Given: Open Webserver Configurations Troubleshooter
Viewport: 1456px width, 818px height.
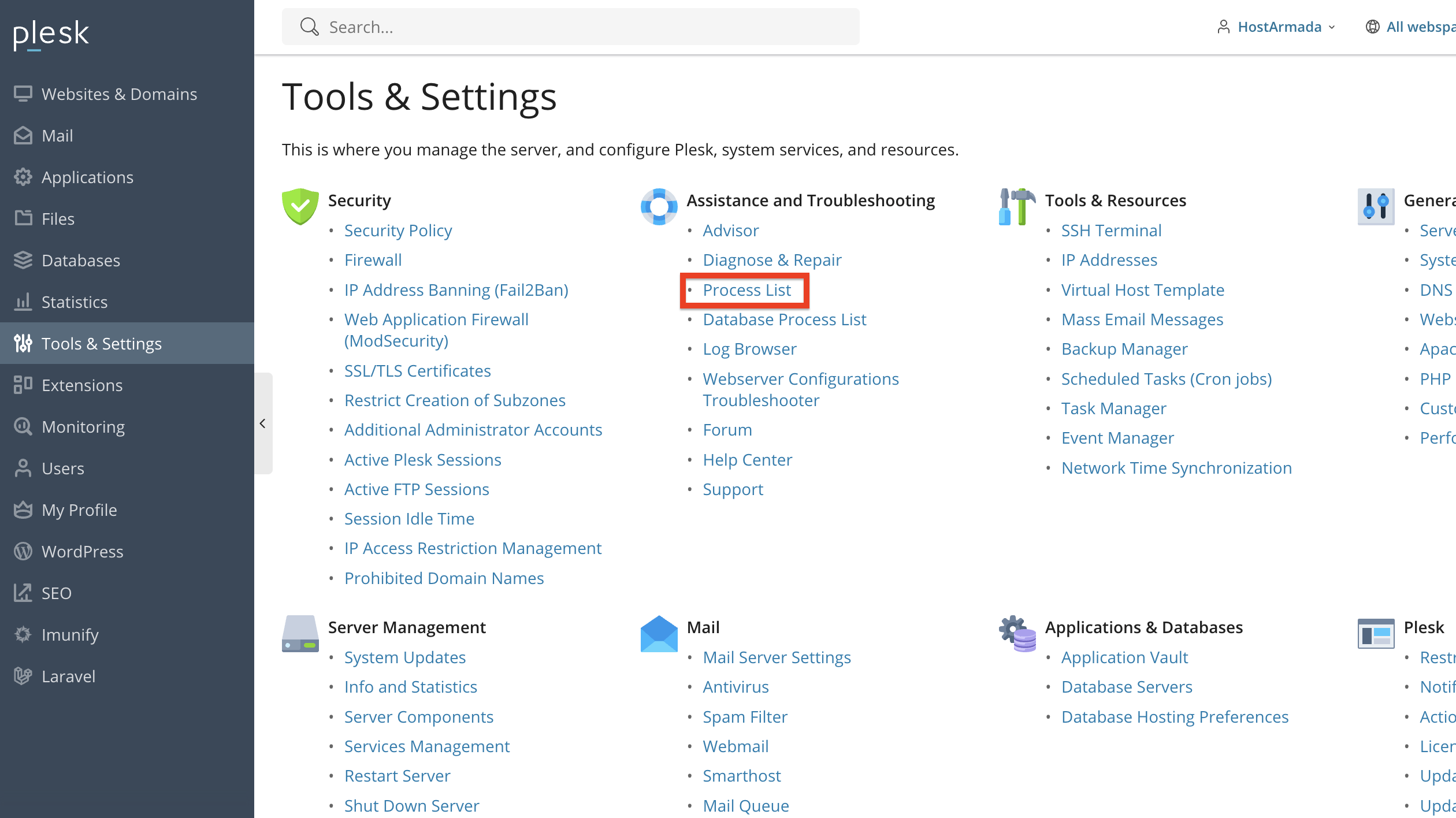Looking at the screenshot, I should point(801,389).
